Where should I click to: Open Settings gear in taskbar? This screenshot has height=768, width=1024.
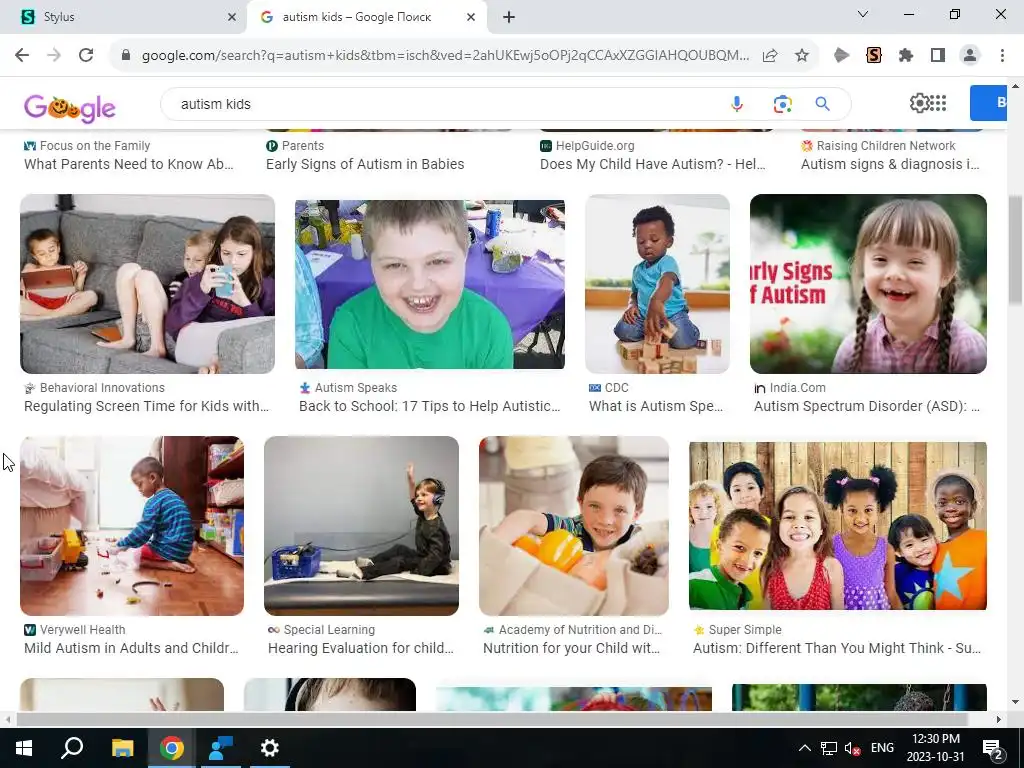[x=270, y=748]
